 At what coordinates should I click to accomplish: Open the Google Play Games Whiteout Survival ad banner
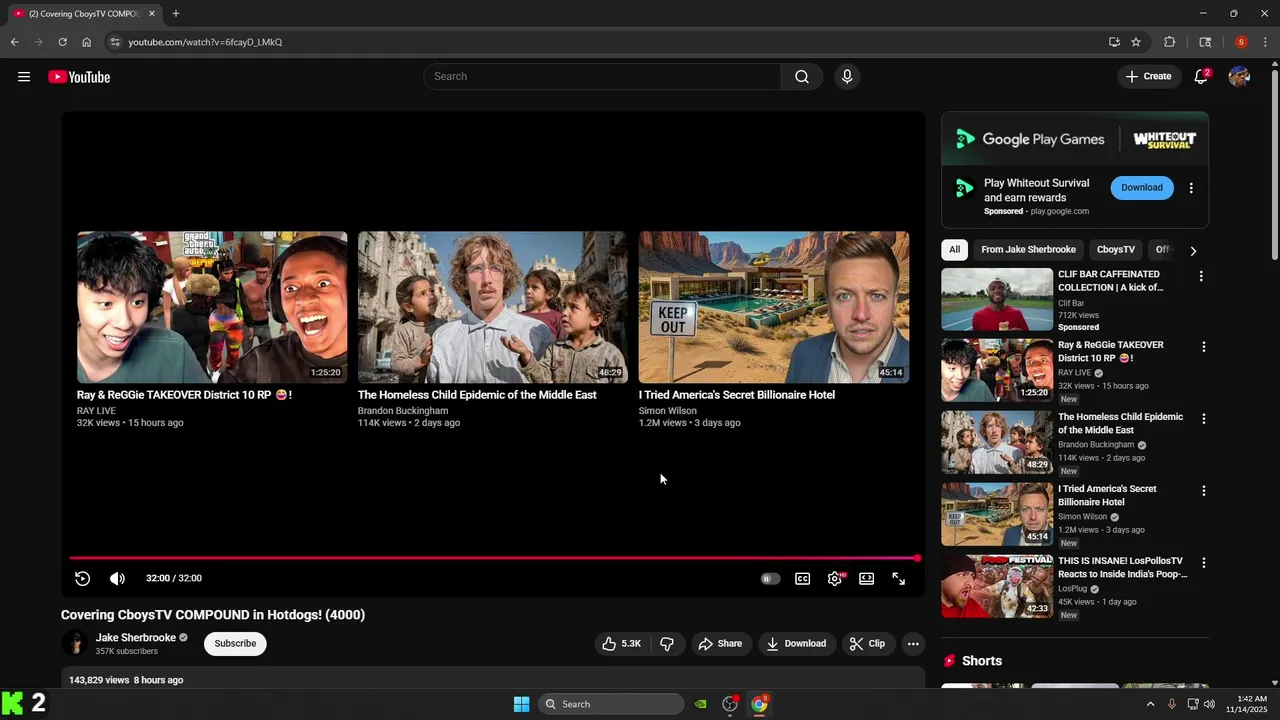tap(1075, 139)
